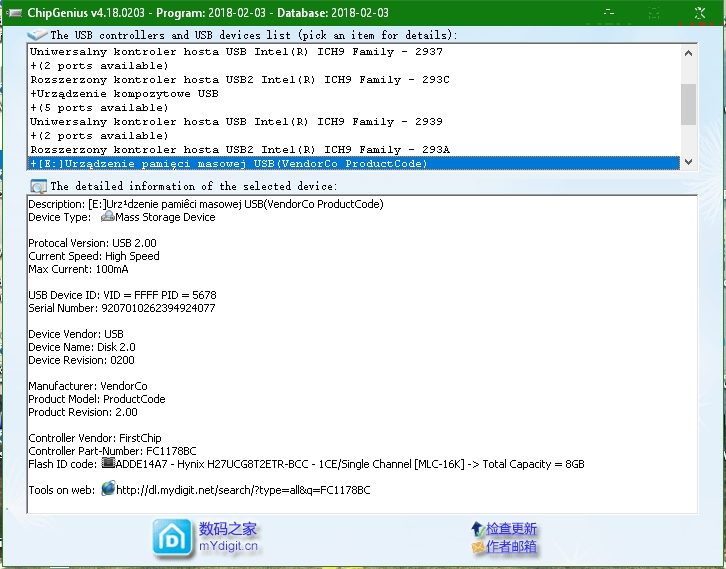Viewport: 726px width, 569px height.
Task: Click the Controller Vendor FirstChip line
Action: point(95,438)
